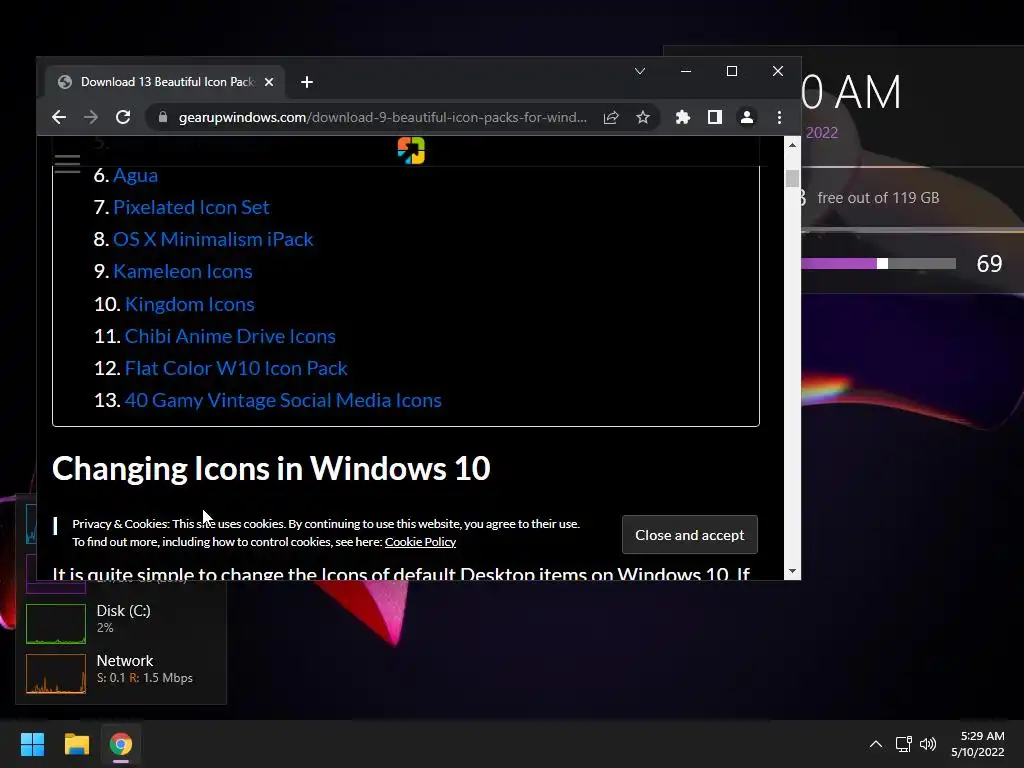This screenshot has height=768, width=1024.
Task: Click the GearUpWindows site logo
Action: (411, 151)
